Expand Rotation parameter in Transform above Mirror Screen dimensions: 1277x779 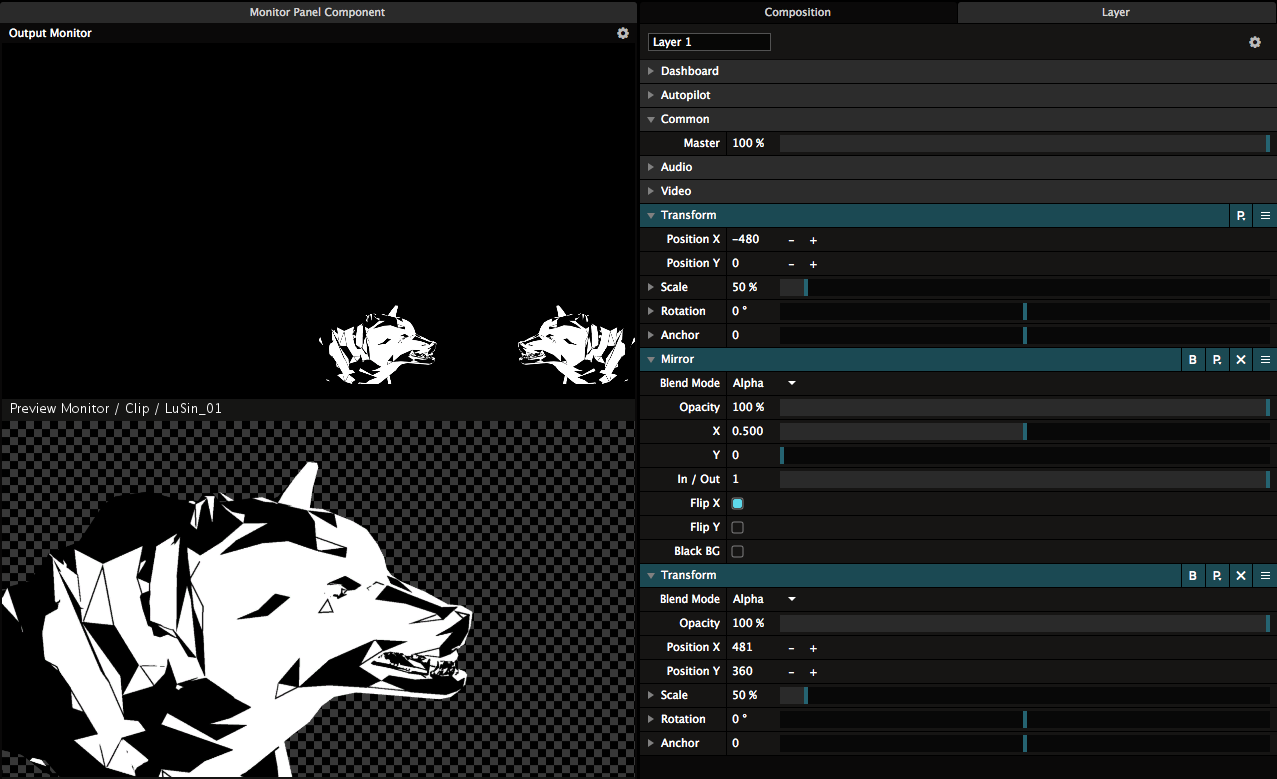[651, 311]
